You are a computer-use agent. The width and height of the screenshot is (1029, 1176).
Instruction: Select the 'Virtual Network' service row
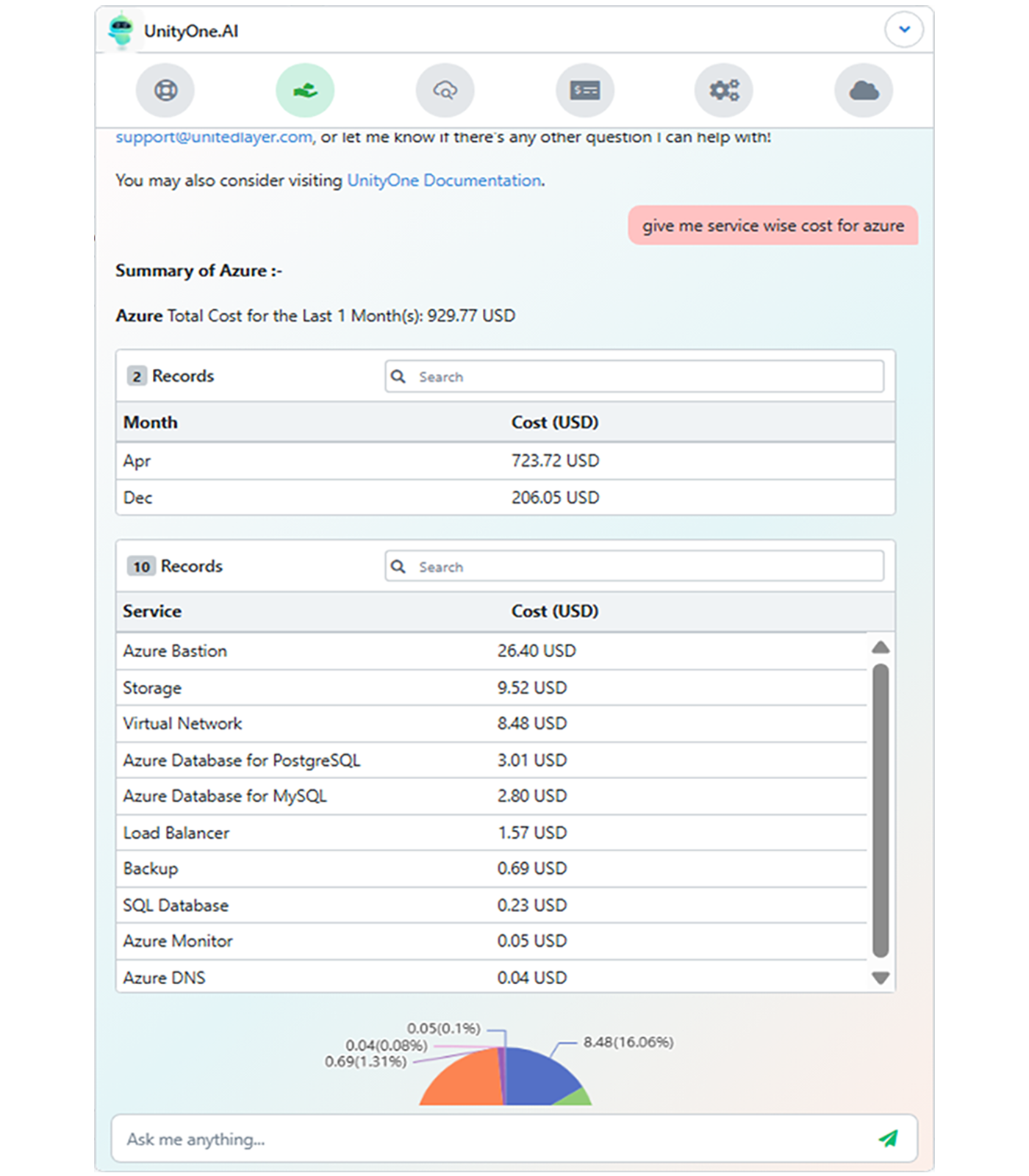pos(491,724)
